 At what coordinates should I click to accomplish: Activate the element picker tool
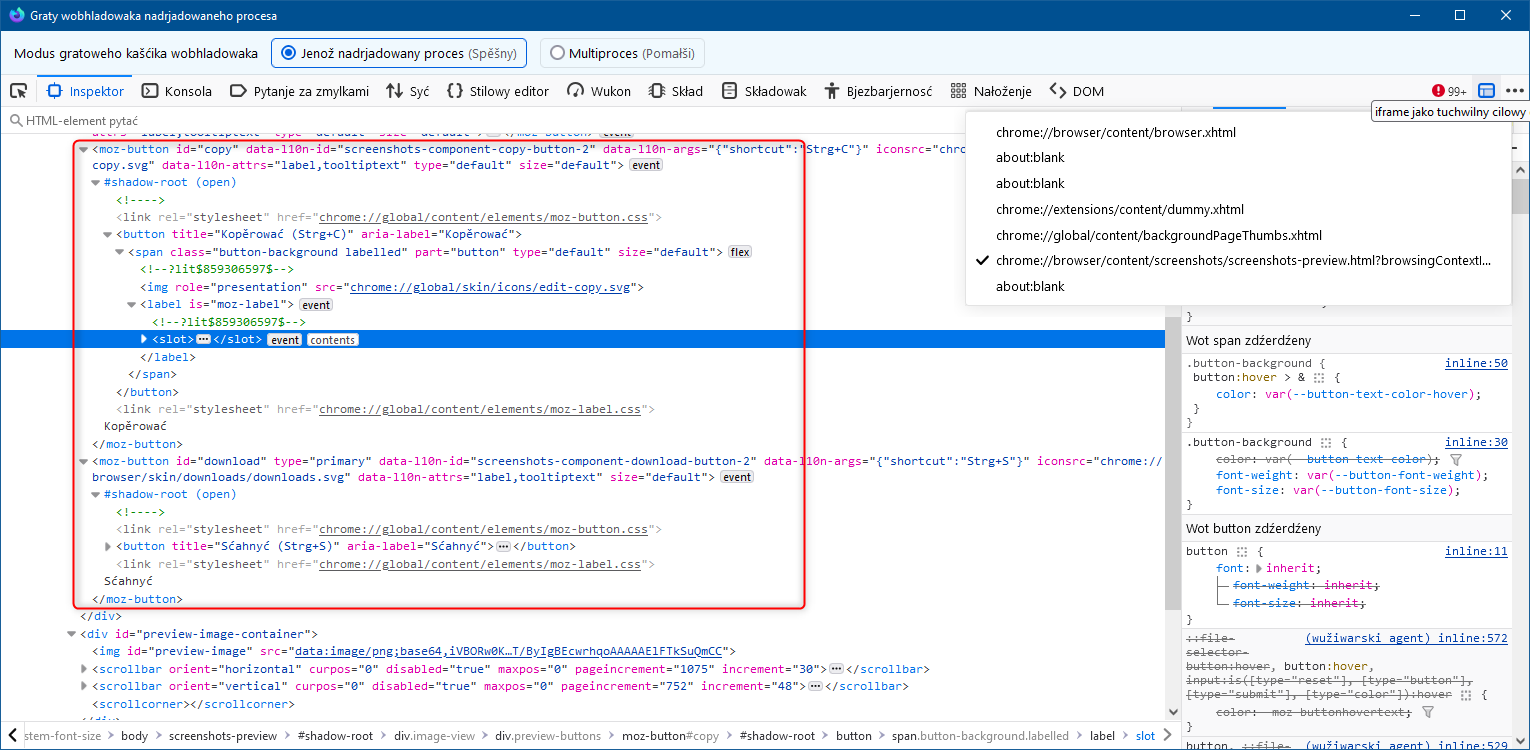[18, 91]
